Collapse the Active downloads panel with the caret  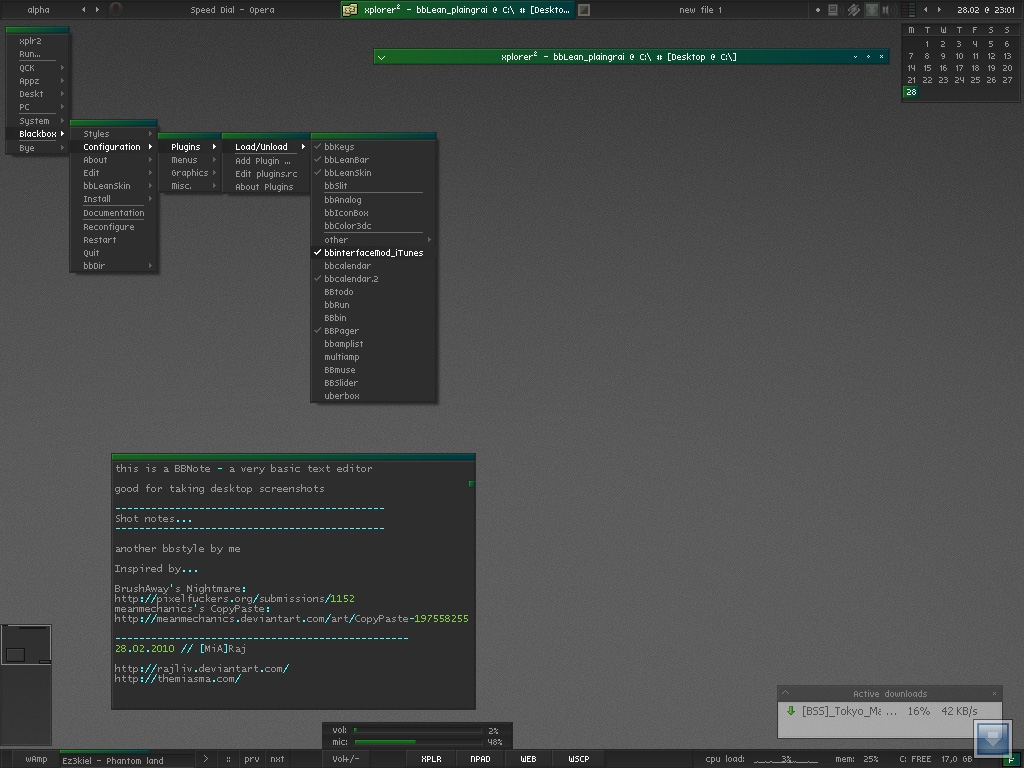click(x=786, y=693)
